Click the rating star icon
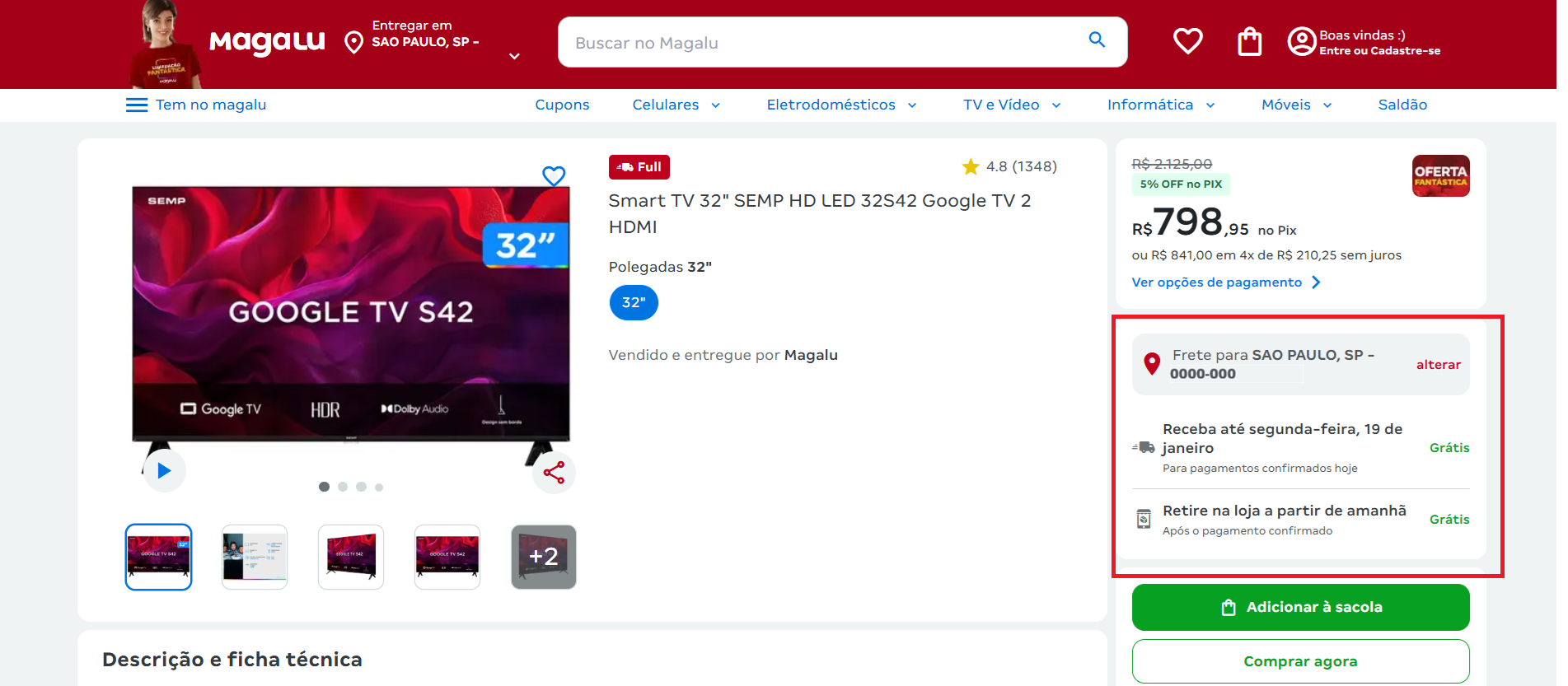Screen dimensions: 1568x686 tap(971, 166)
